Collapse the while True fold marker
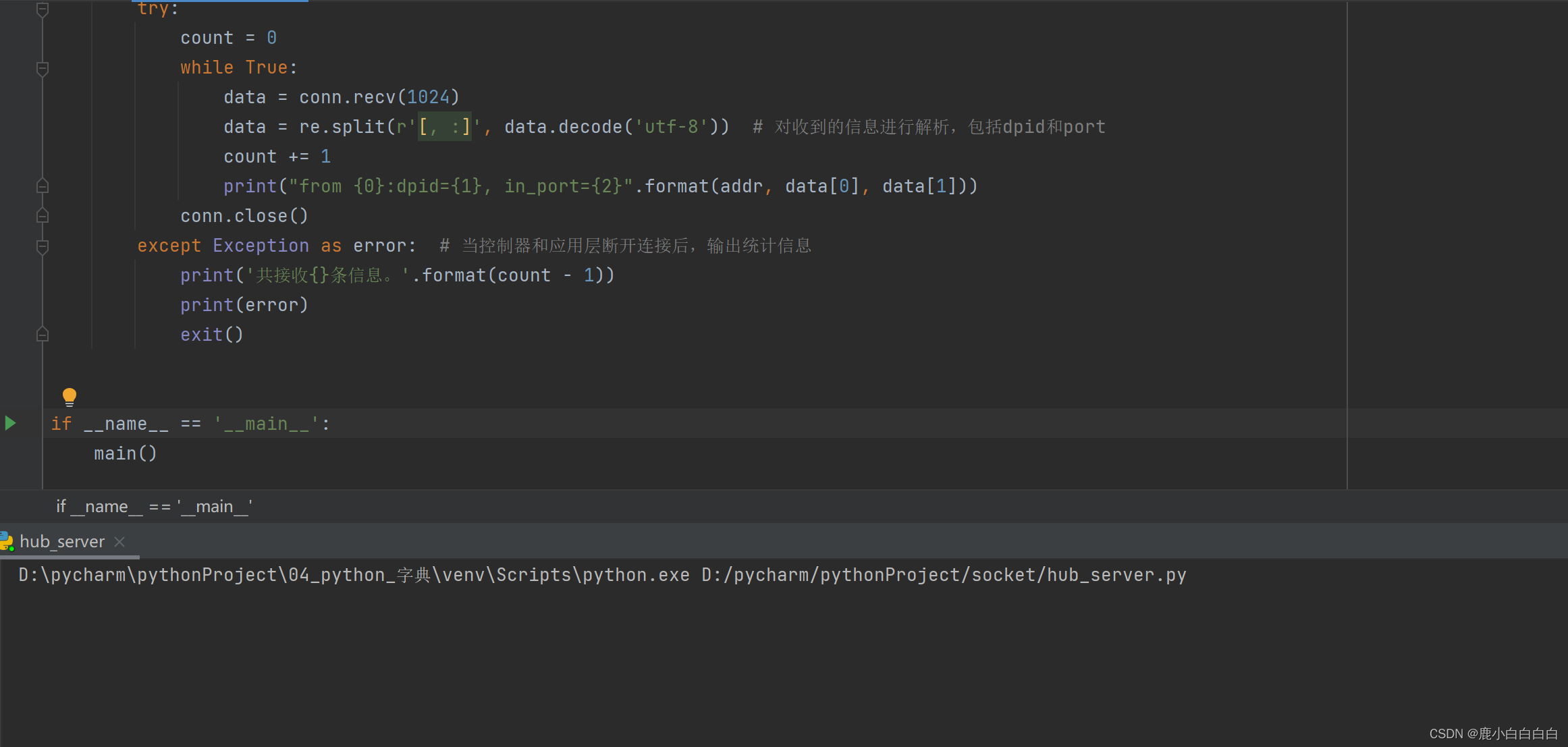This screenshot has height=747, width=1568. click(42, 68)
